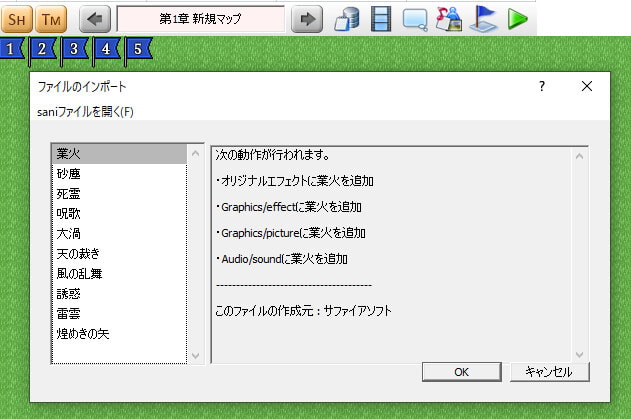Confirm import with OK button
The image size is (631, 419).
462,372
